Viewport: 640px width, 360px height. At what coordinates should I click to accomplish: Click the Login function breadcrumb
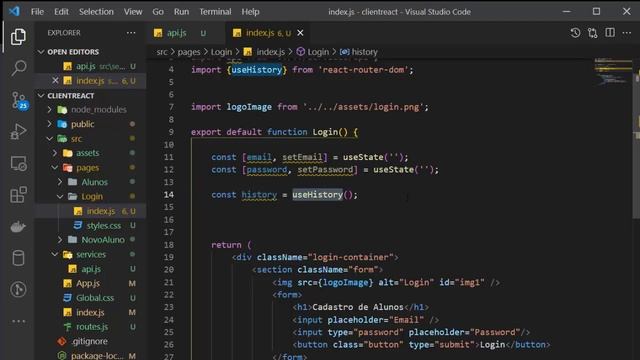pos(313,52)
